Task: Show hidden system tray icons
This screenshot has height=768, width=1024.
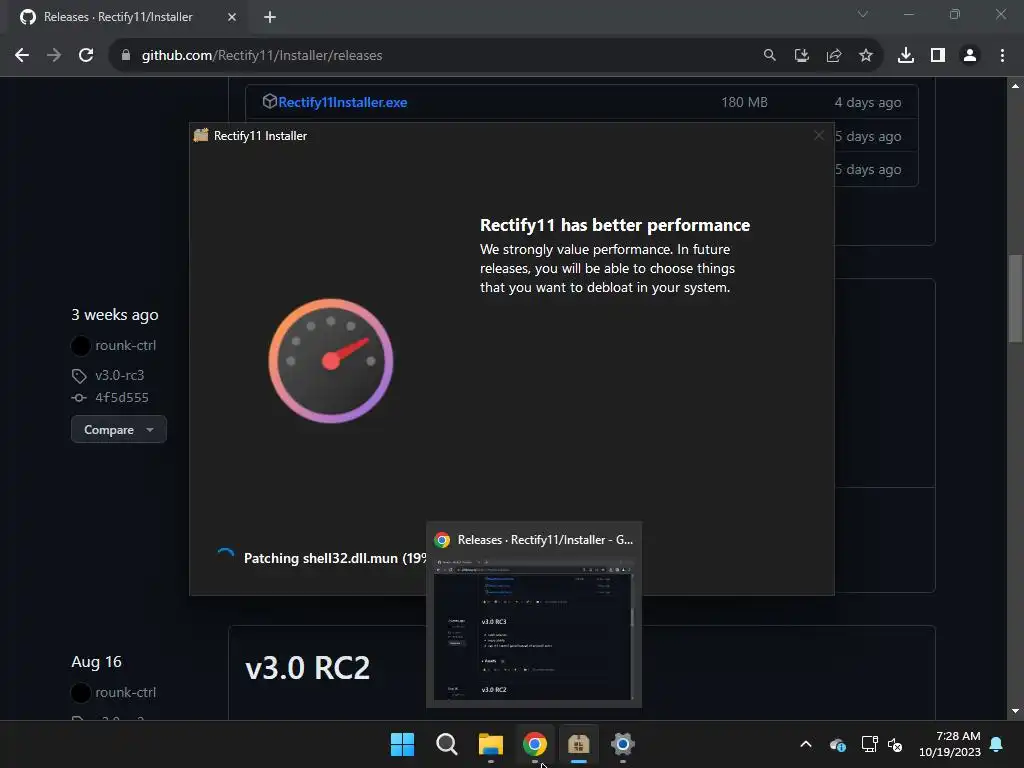Action: point(806,744)
